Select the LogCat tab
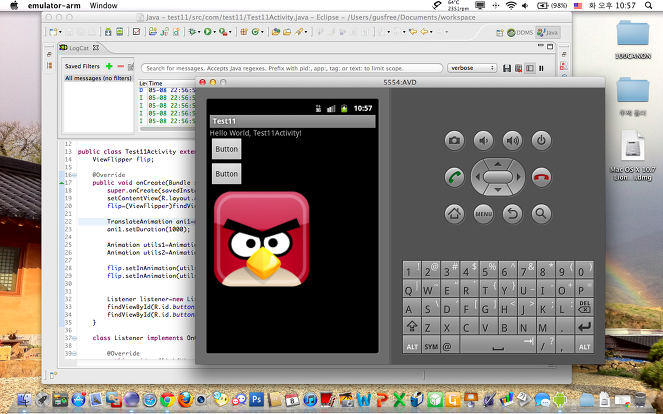 click(79, 48)
